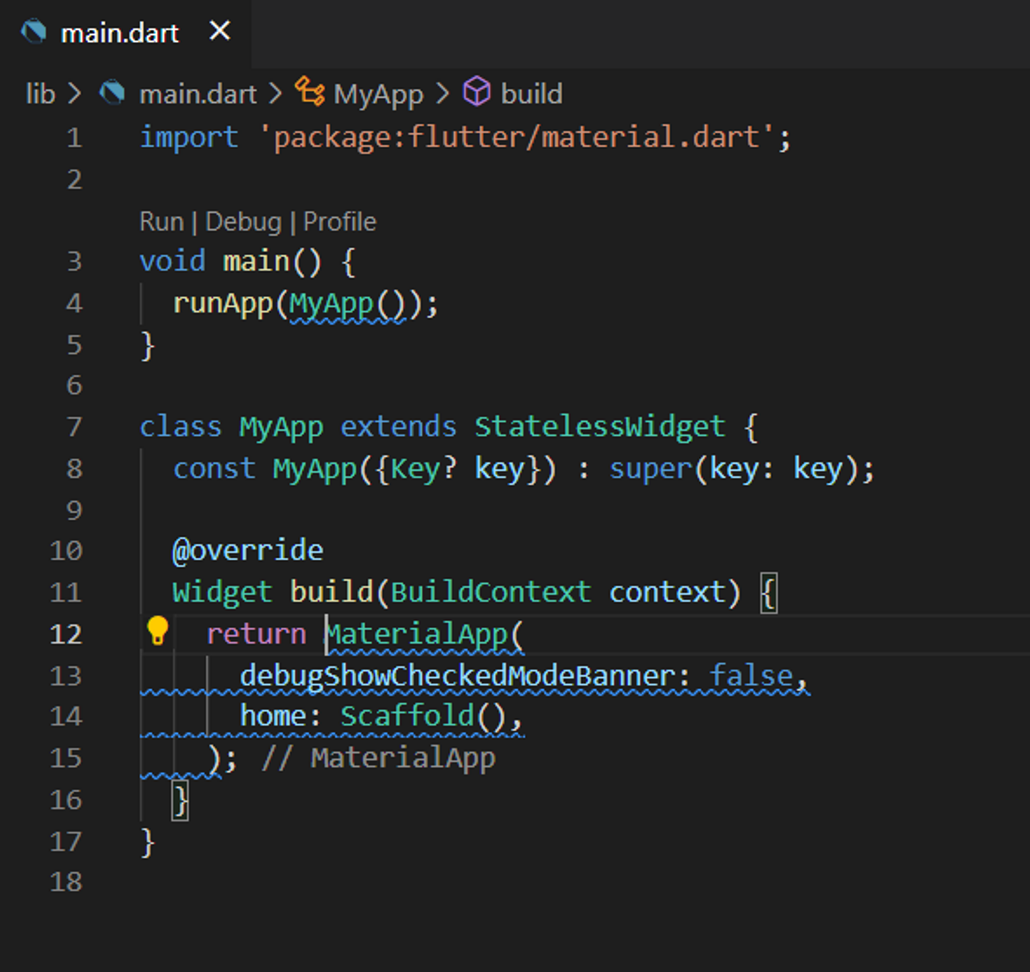Click 'super' in the constructor line
Viewport: 1030px width, 972px height.
point(651,470)
